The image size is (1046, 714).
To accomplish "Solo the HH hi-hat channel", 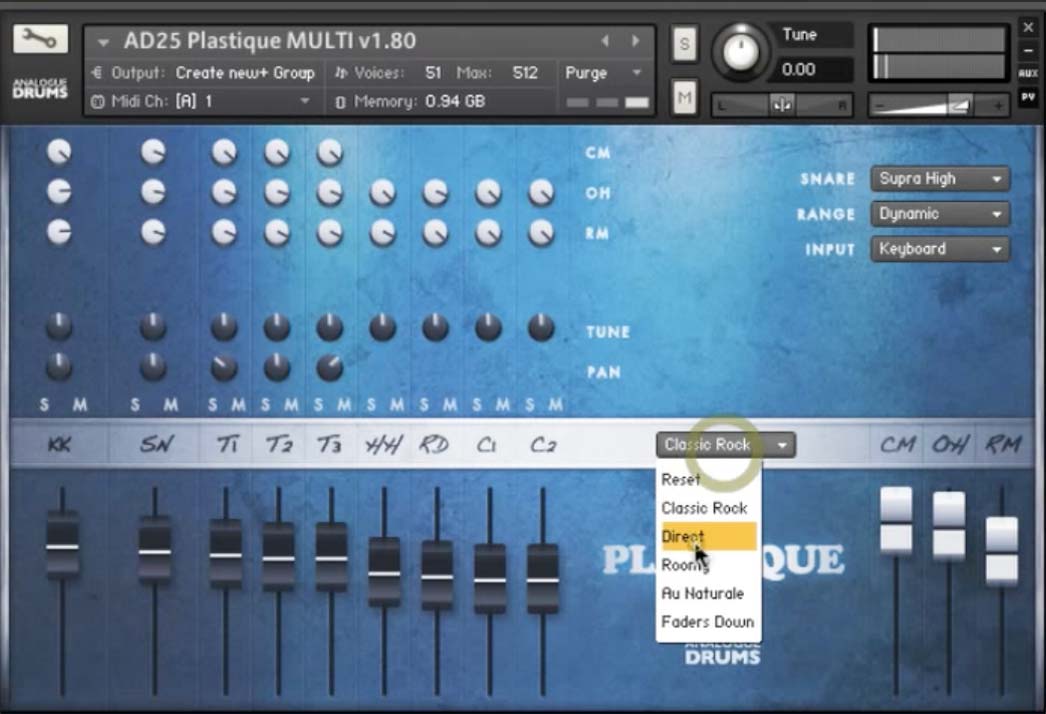I will [371, 404].
